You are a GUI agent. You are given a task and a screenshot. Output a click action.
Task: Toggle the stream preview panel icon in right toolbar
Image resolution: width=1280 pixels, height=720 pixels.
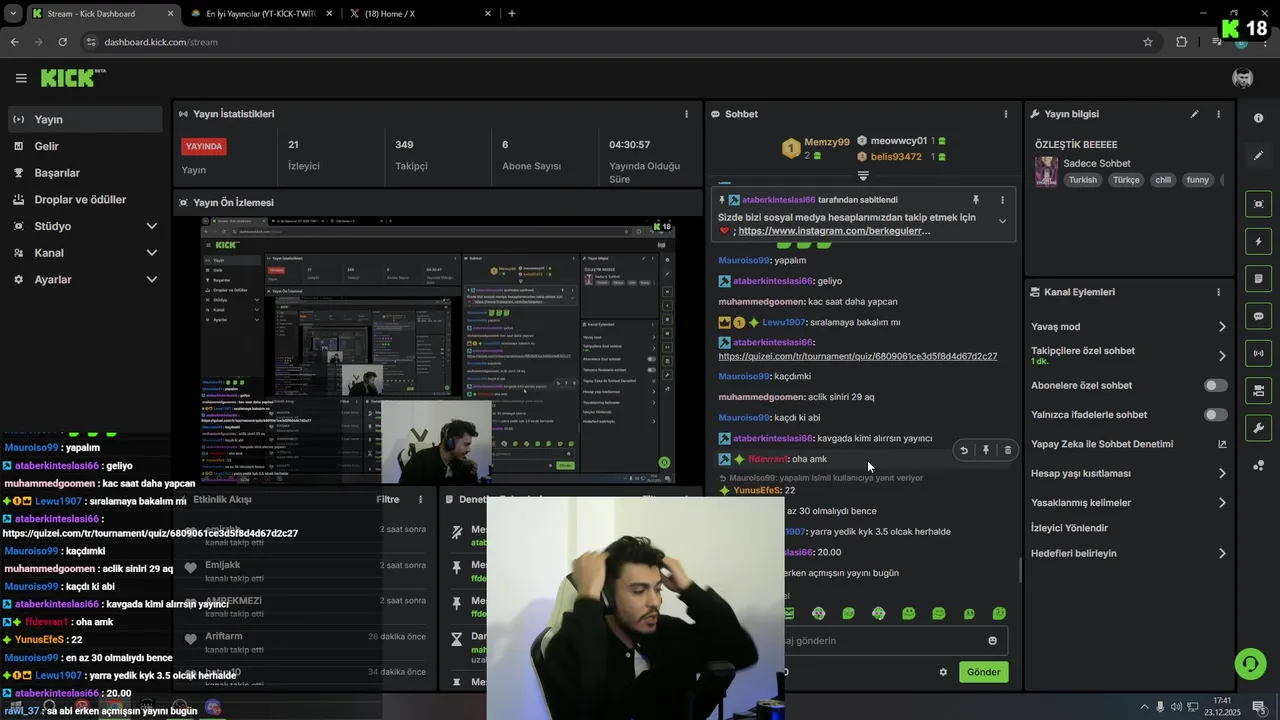pos(1258,204)
